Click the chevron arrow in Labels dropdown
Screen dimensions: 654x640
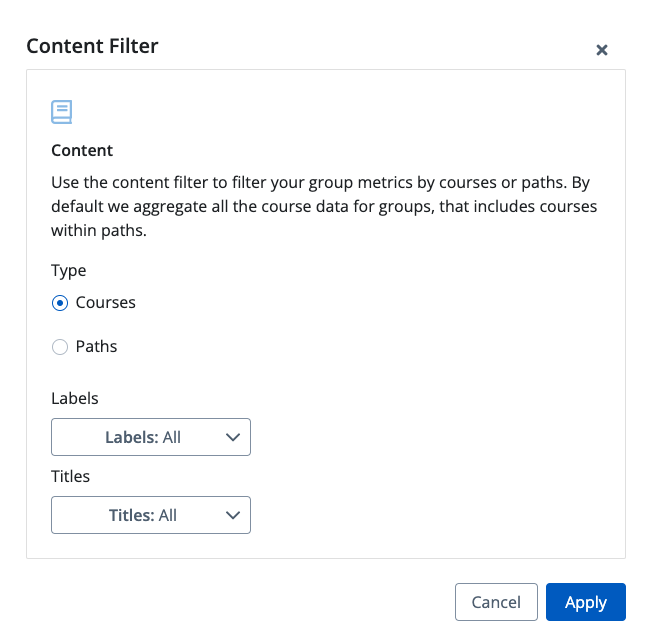coord(233,437)
